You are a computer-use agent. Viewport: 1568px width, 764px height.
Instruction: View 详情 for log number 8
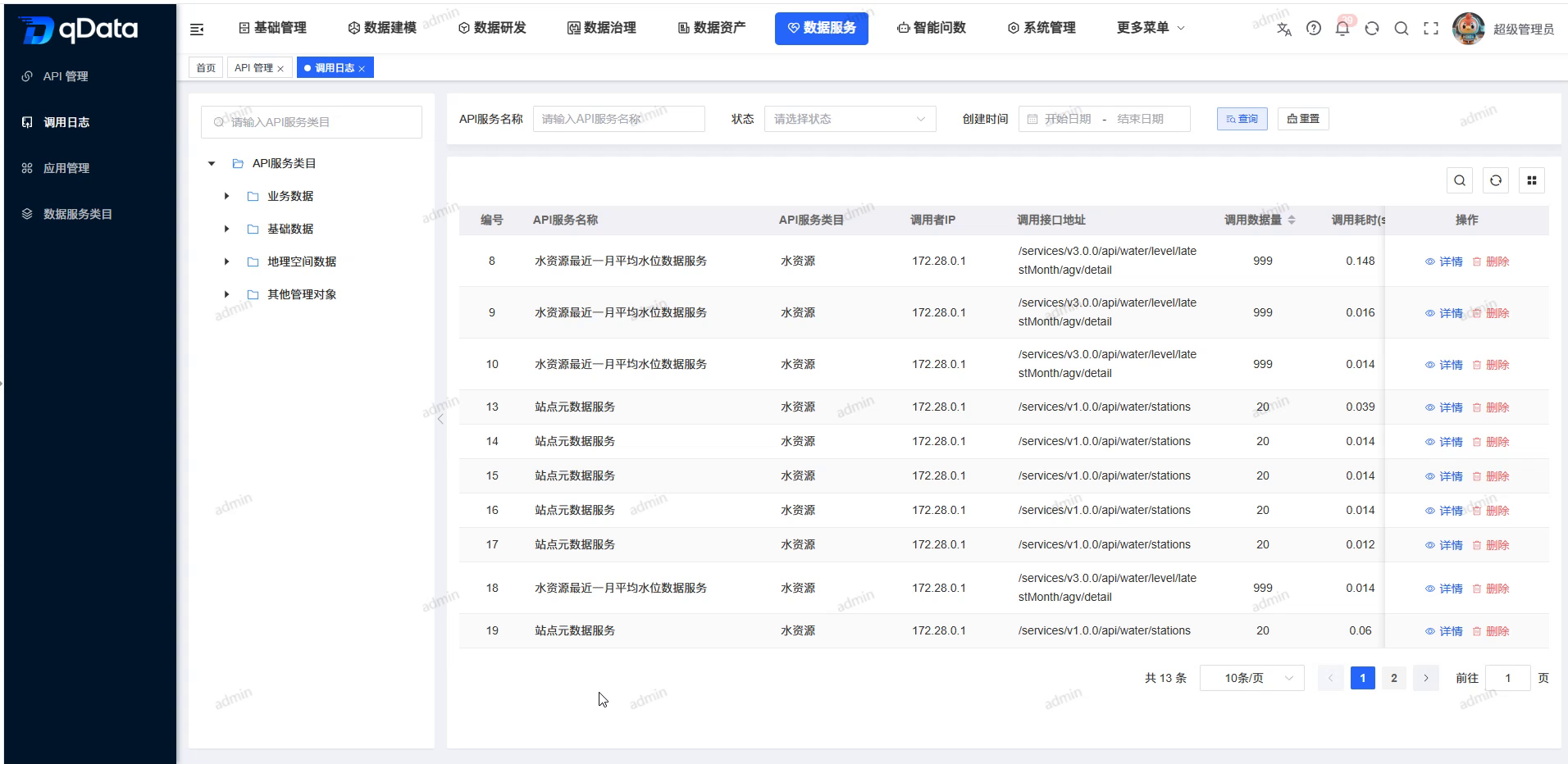pos(1444,261)
